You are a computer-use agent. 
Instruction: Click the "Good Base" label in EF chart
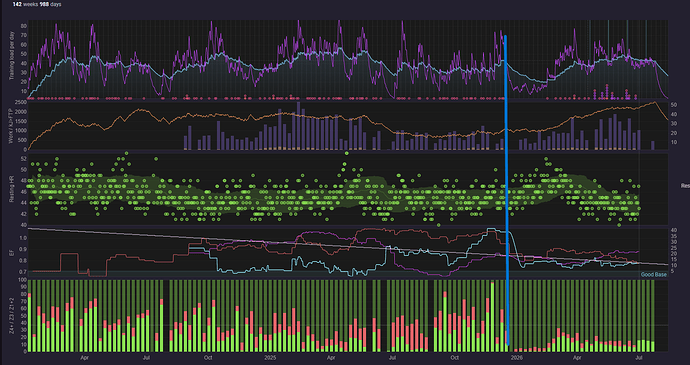[654, 275]
